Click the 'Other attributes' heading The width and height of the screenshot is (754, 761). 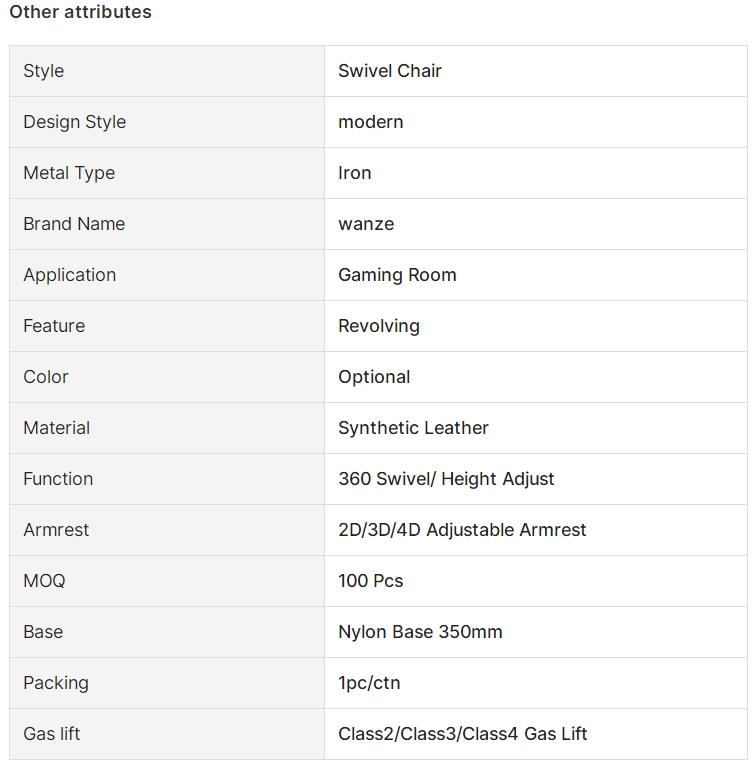[81, 12]
